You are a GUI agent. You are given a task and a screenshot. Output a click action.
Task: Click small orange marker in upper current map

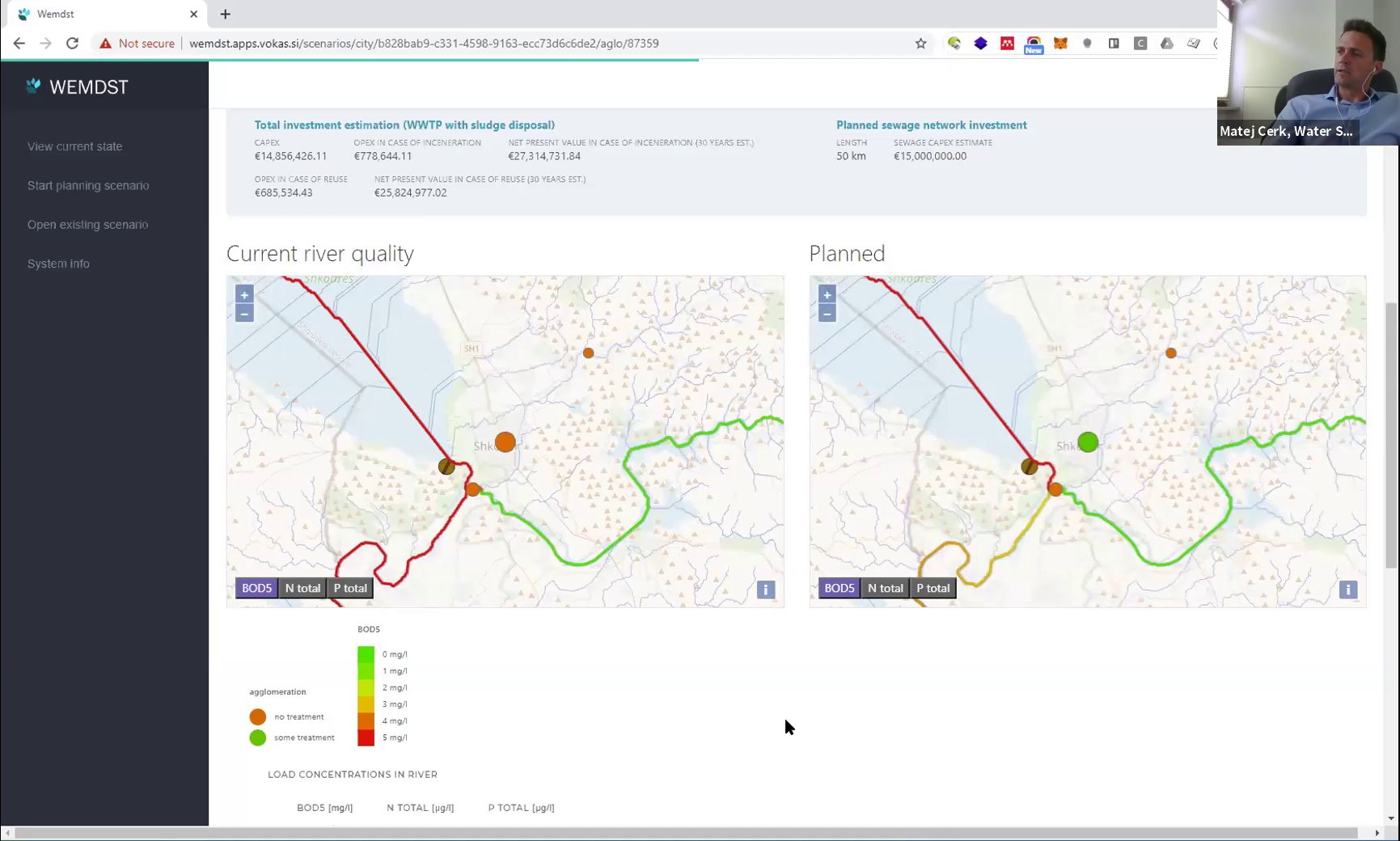click(x=588, y=353)
